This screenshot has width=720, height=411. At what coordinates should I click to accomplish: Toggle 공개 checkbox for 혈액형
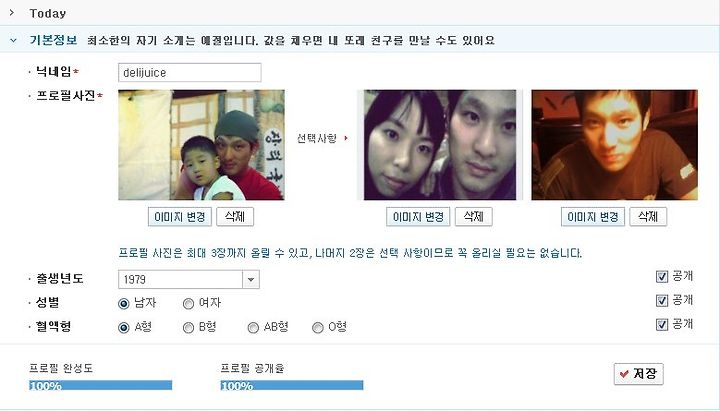pyautogui.click(x=662, y=325)
